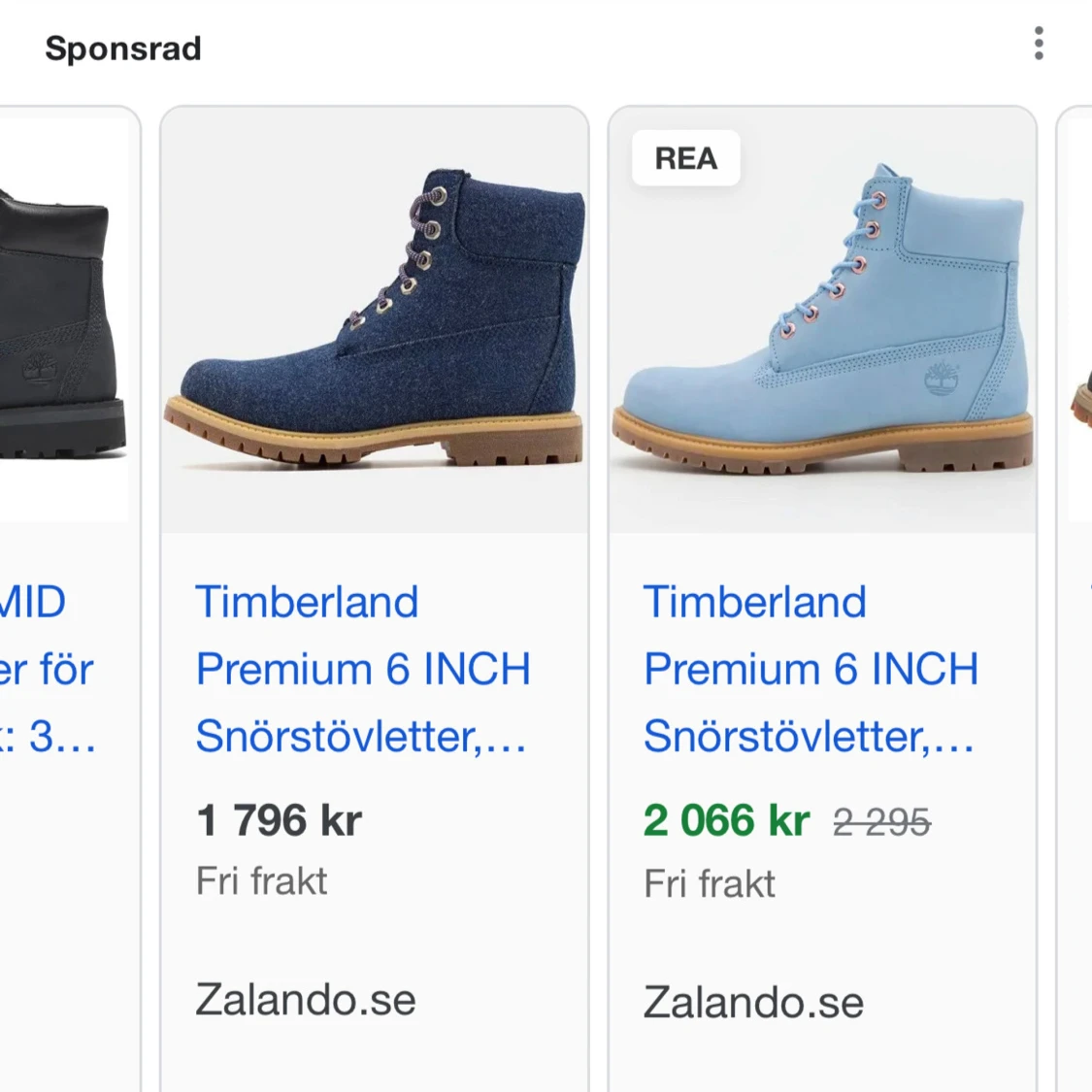Click the Sponsrad label
This screenshot has height=1092, width=1092.
(123, 49)
